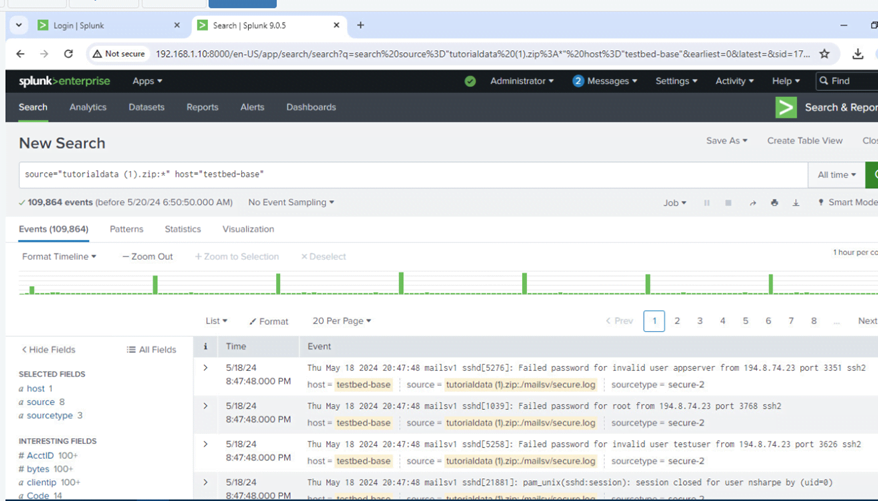Open Format Timeline dropdown
The height and width of the screenshot is (501, 878).
[x=59, y=256]
